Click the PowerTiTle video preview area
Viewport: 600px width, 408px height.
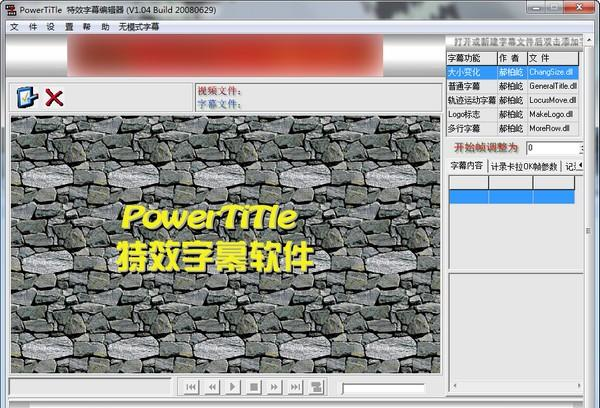[x=225, y=244]
